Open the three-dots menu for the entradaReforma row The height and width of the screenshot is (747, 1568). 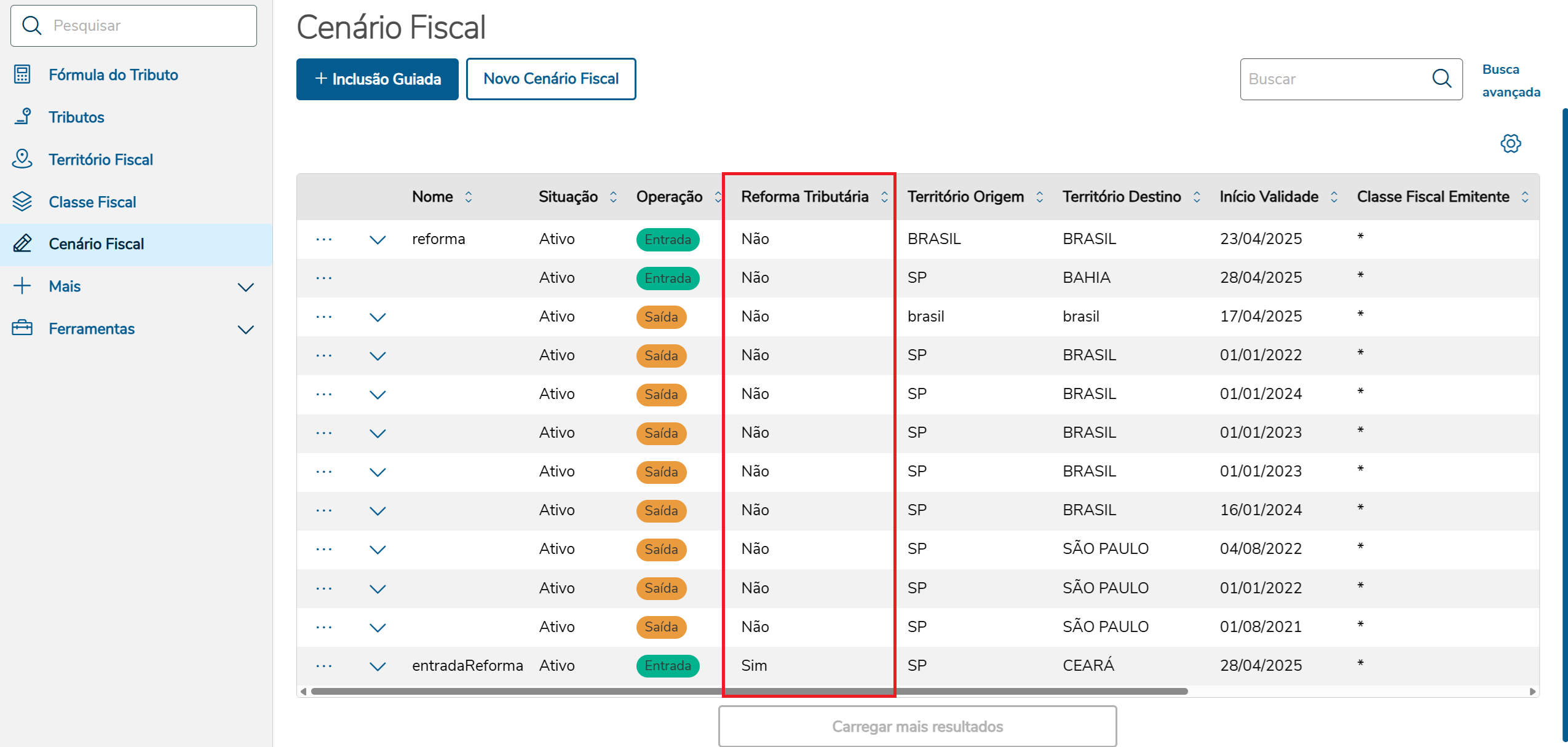click(x=323, y=666)
